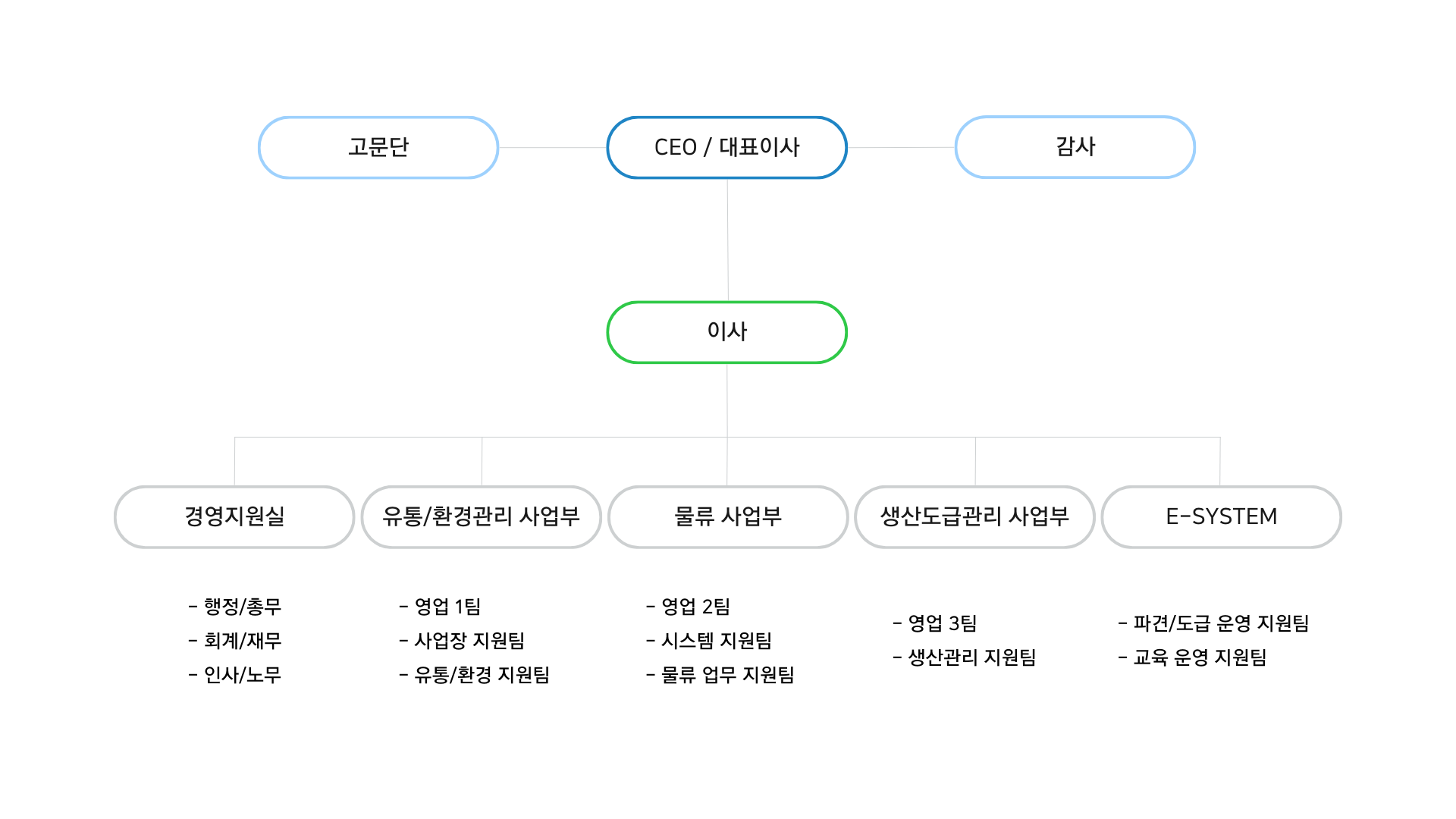This screenshot has height=819, width=1456.
Task: Select the green 이사 director node
Action: pos(726,332)
